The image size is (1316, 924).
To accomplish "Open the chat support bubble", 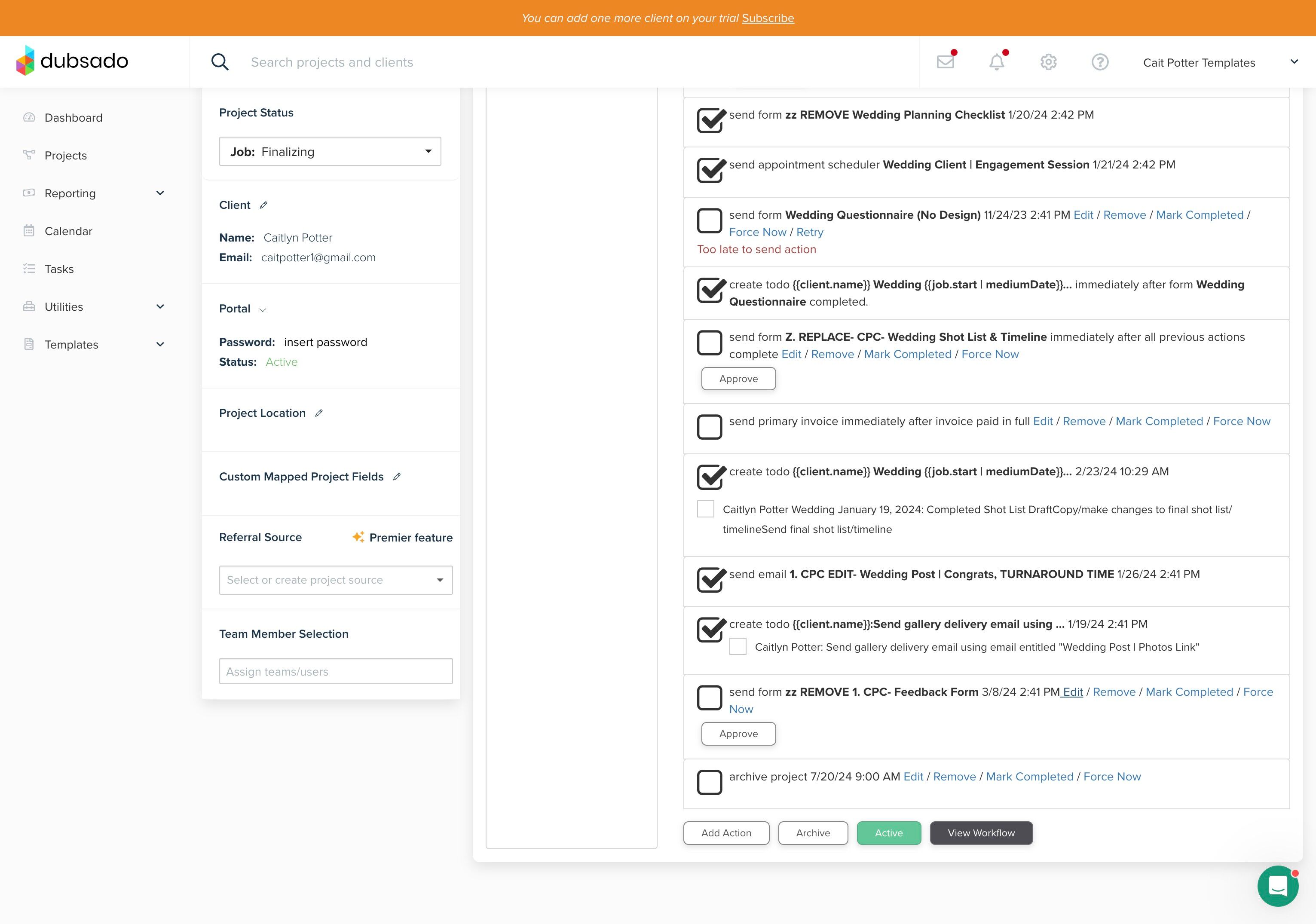I will pos(1278,886).
